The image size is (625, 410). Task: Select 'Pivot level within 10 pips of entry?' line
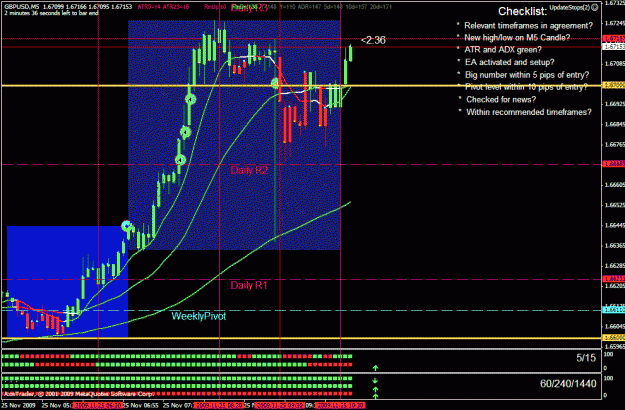[x=526, y=87]
